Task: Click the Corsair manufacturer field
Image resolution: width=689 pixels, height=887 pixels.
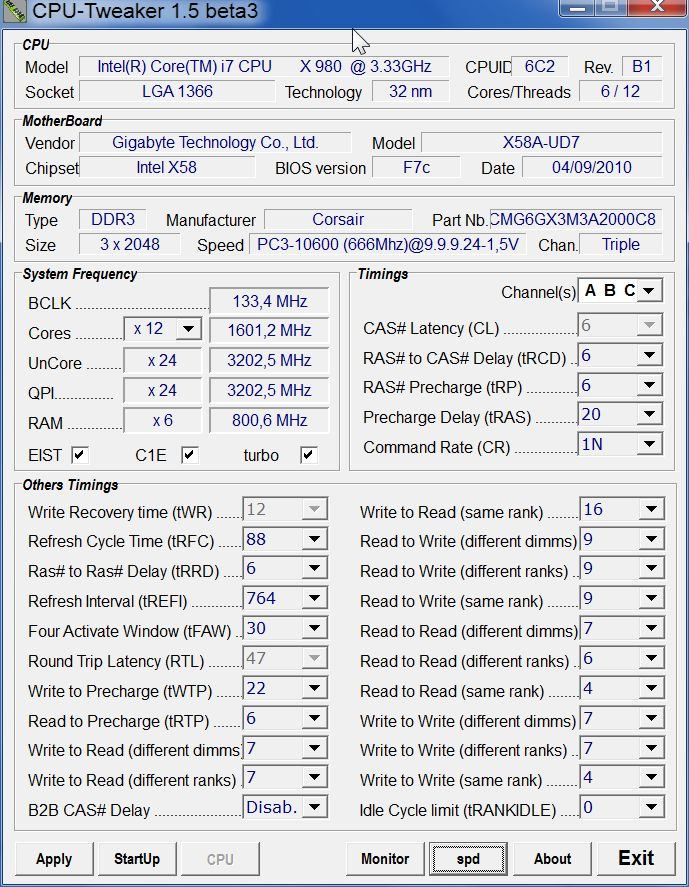Action: tap(338, 219)
